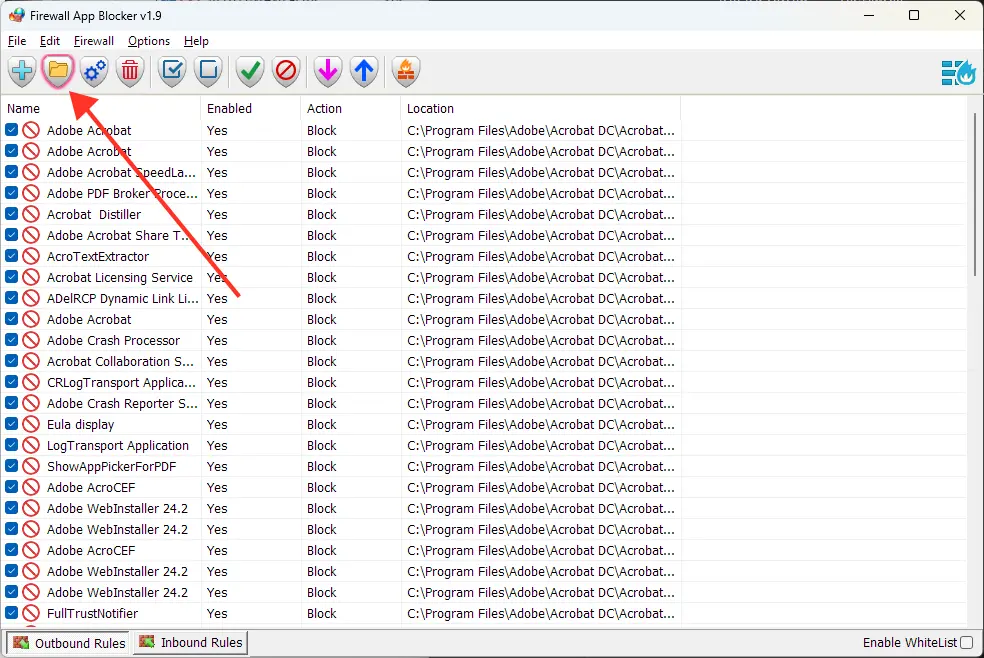Viewport: 984px width, 658px height.
Task: Uncheck the Eula display rule checkbox
Action: 11,424
